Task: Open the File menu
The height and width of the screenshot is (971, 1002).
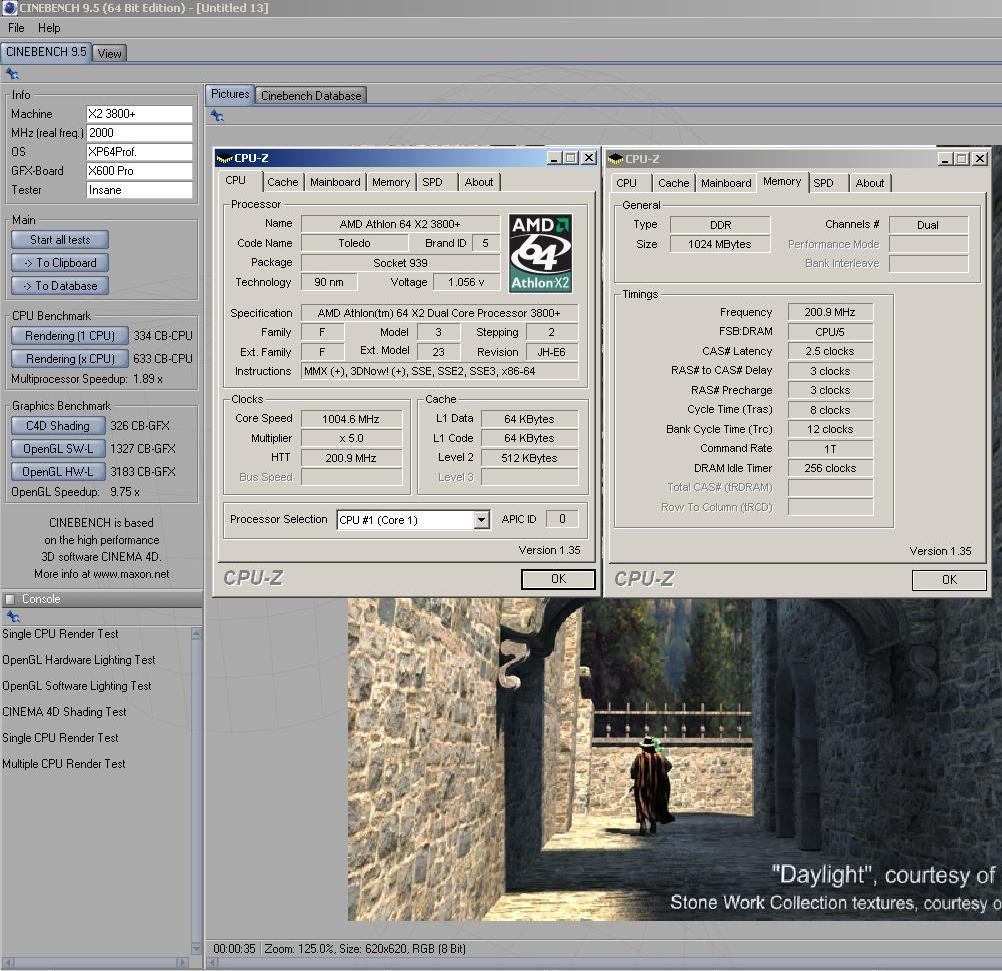Action: pyautogui.click(x=16, y=28)
